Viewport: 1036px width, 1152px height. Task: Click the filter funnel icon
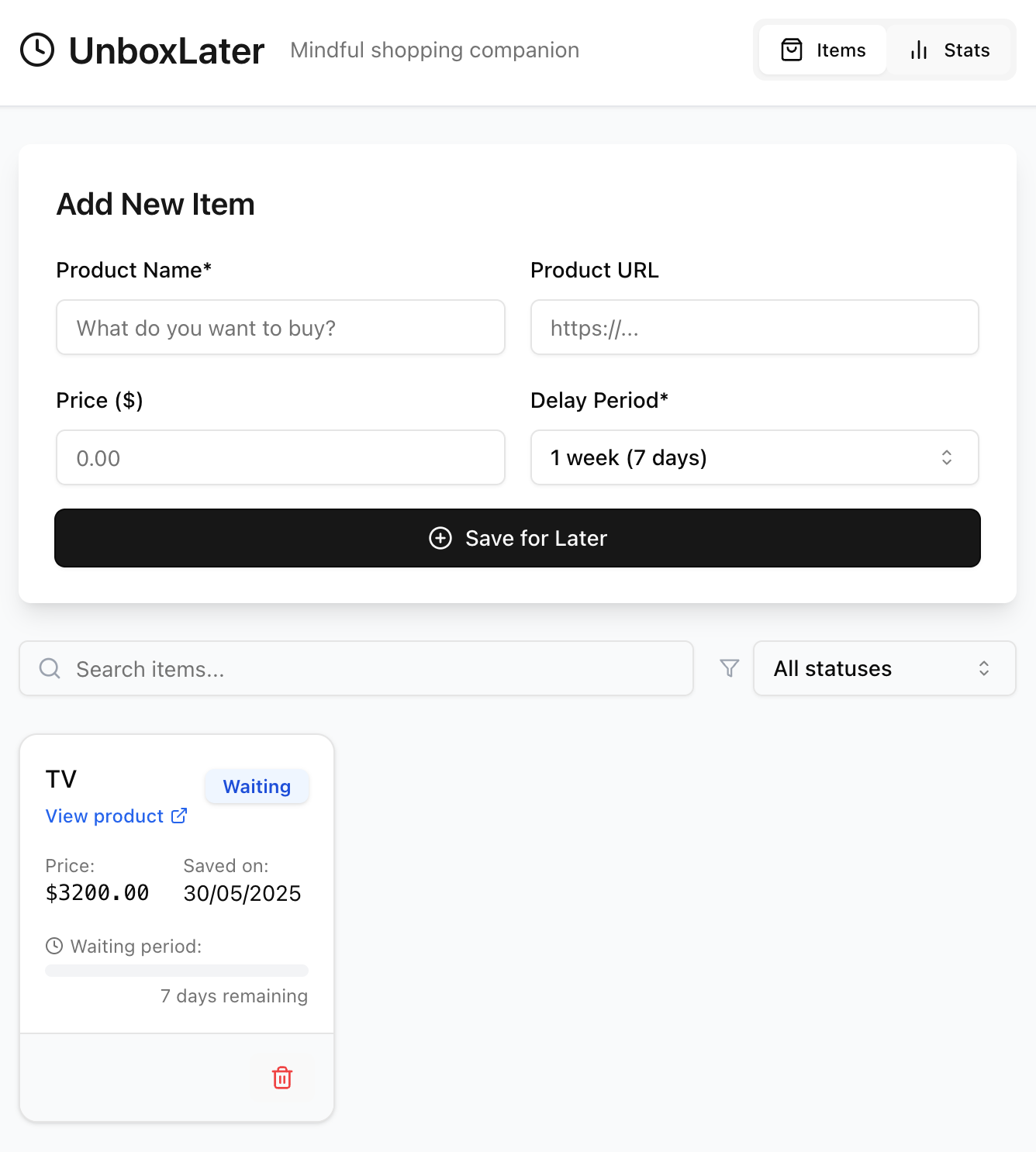729,668
